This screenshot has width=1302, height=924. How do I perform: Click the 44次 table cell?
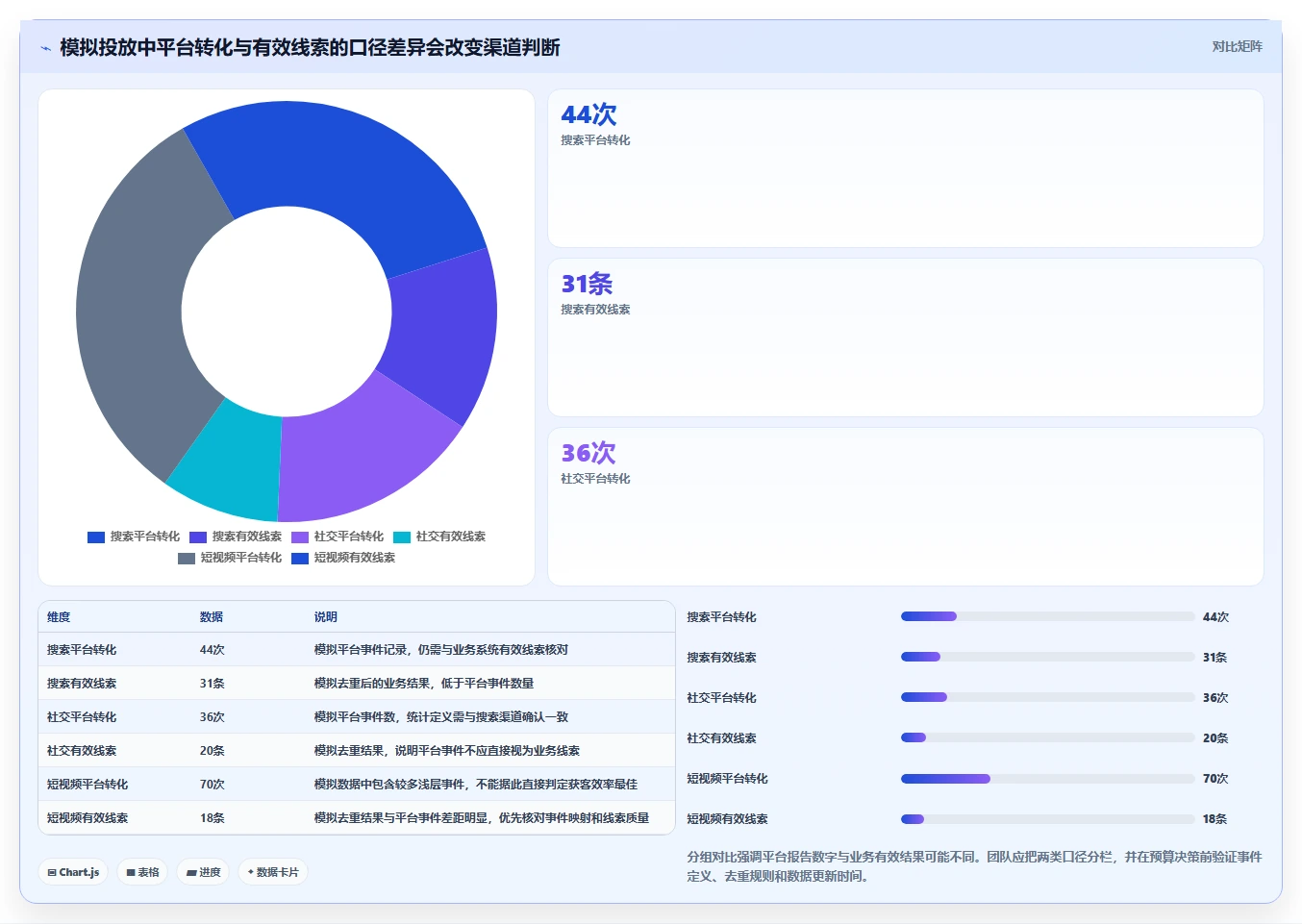point(213,650)
